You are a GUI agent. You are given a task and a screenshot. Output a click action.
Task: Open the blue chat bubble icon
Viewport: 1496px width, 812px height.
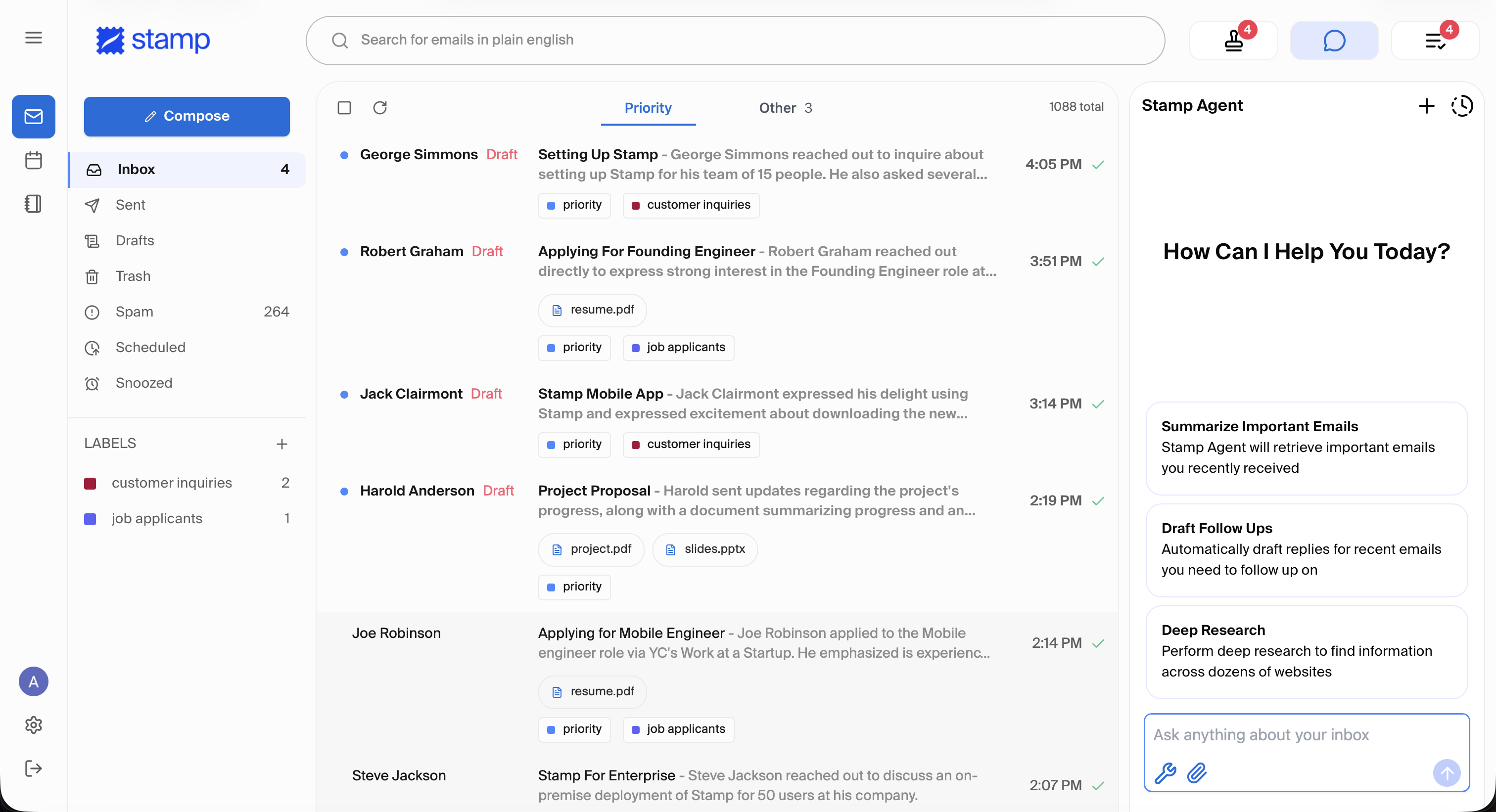1334,40
